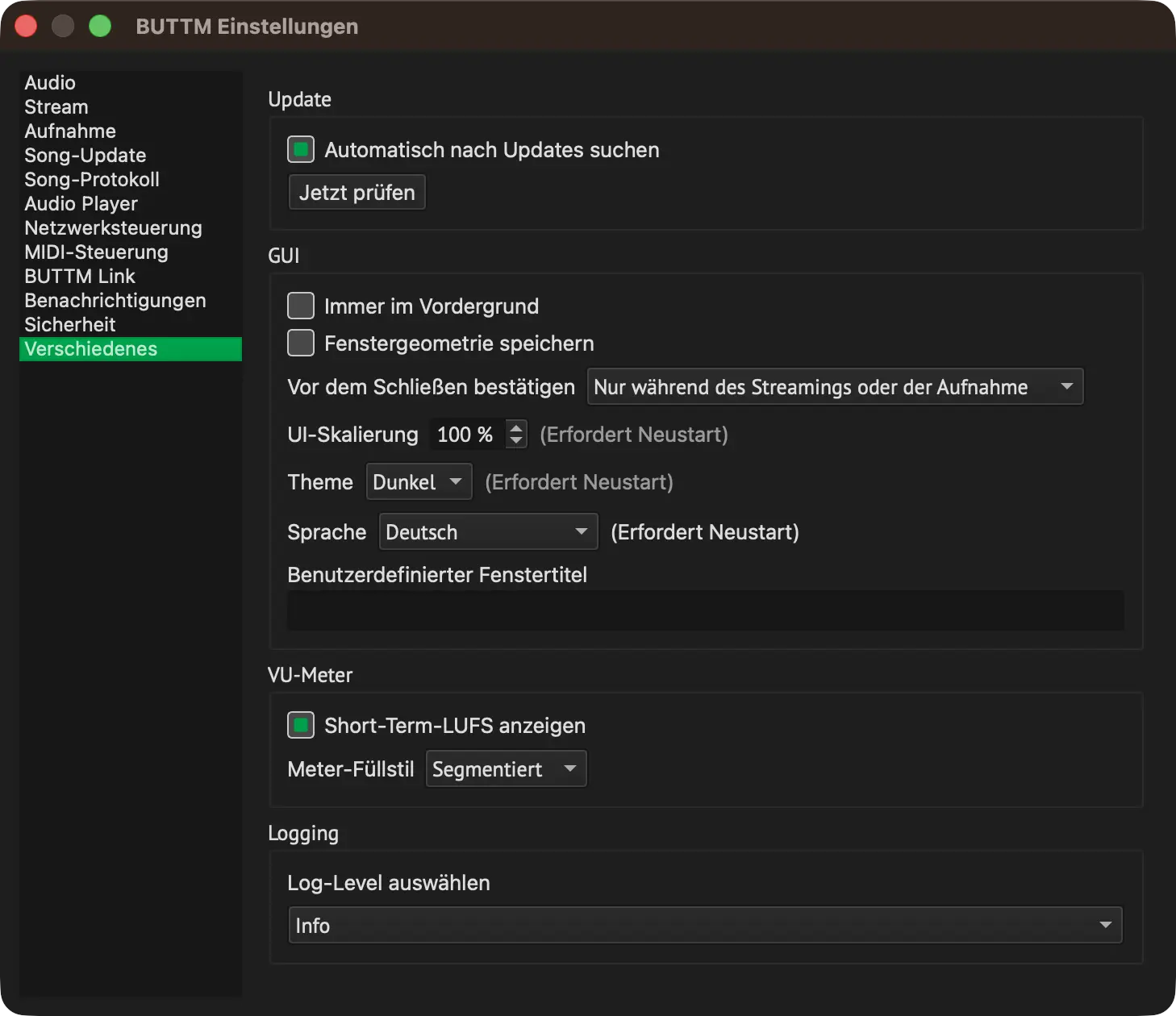Viewport: 1176px width, 1016px height.
Task: Click the Jetzt prüfen button
Action: coord(357,193)
